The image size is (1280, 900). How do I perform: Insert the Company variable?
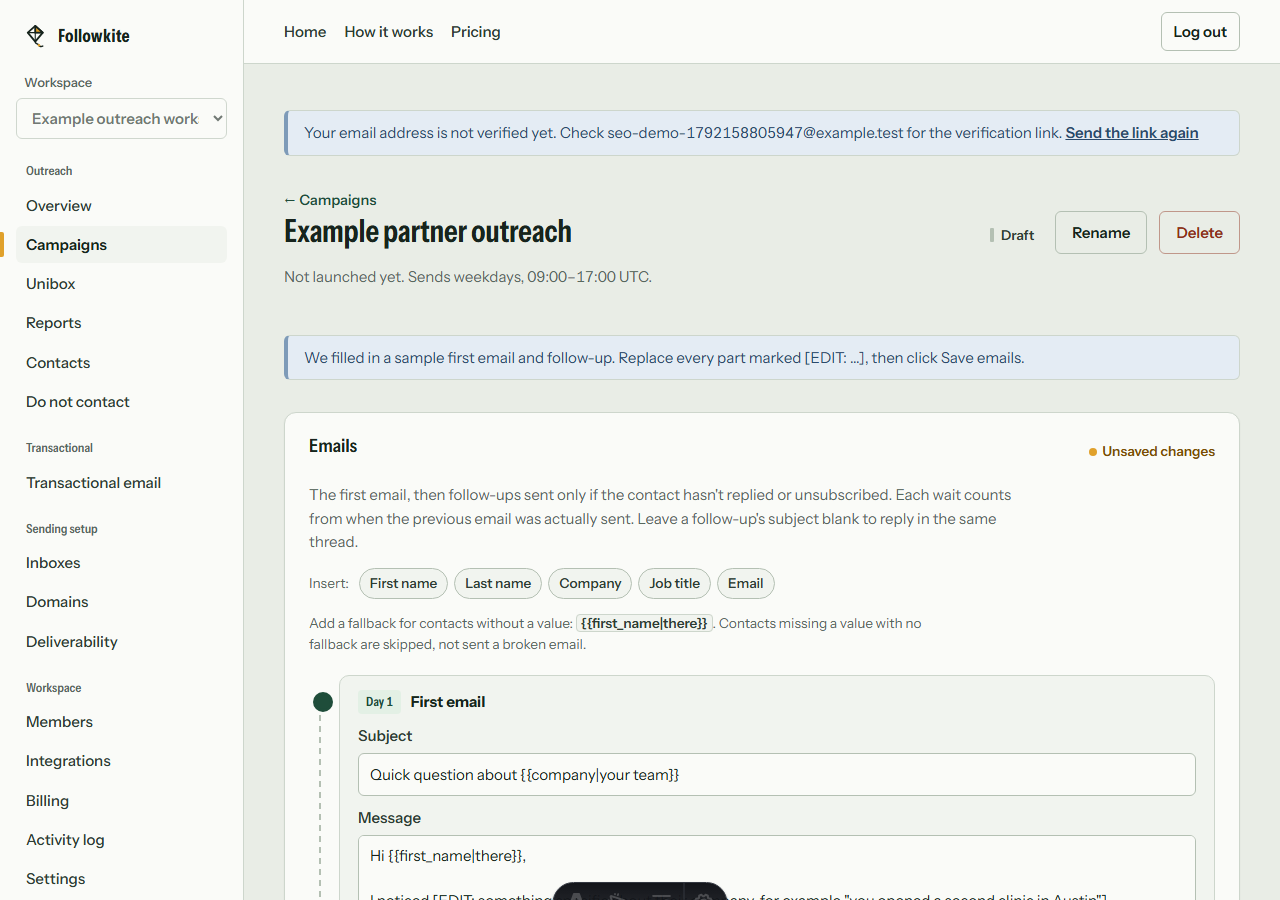tap(590, 584)
